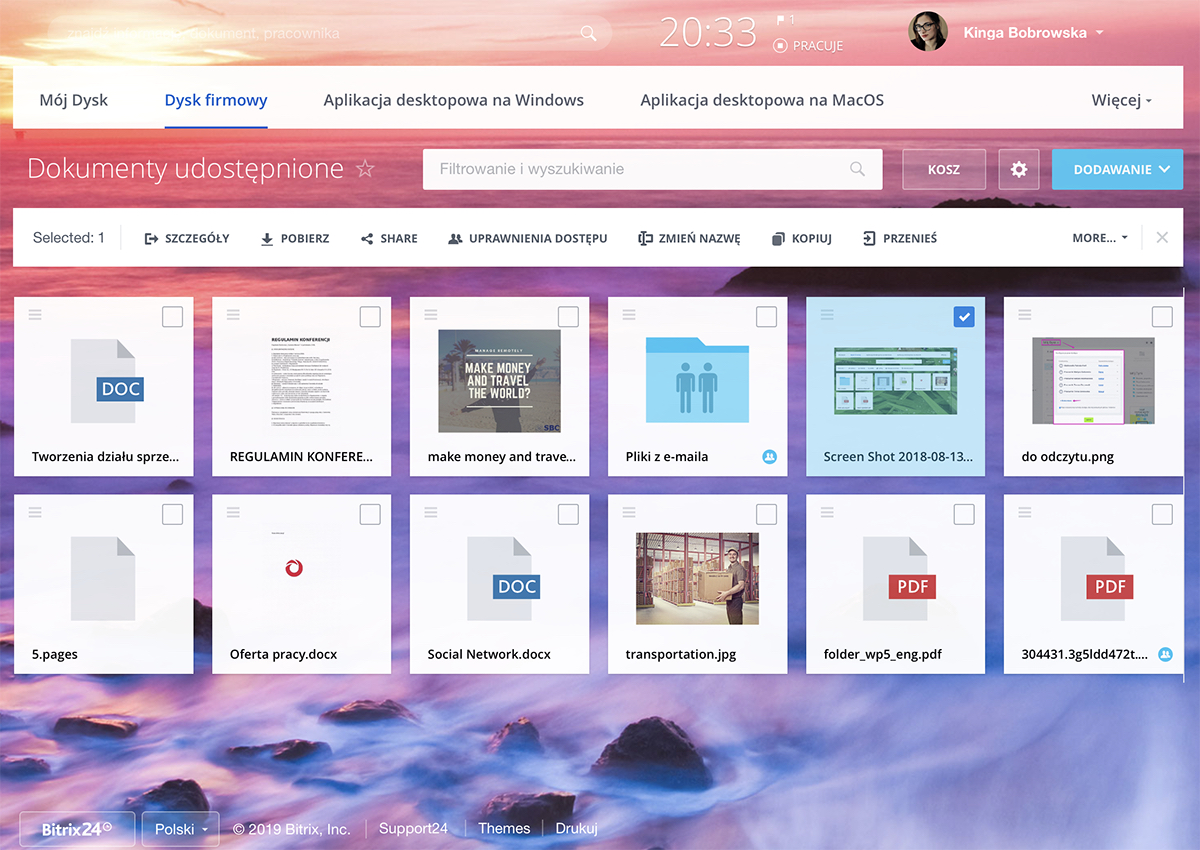Viewport: 1200px width, 850px height.
Task: Click the Pobierz download icon
Action: coord(267,239)
